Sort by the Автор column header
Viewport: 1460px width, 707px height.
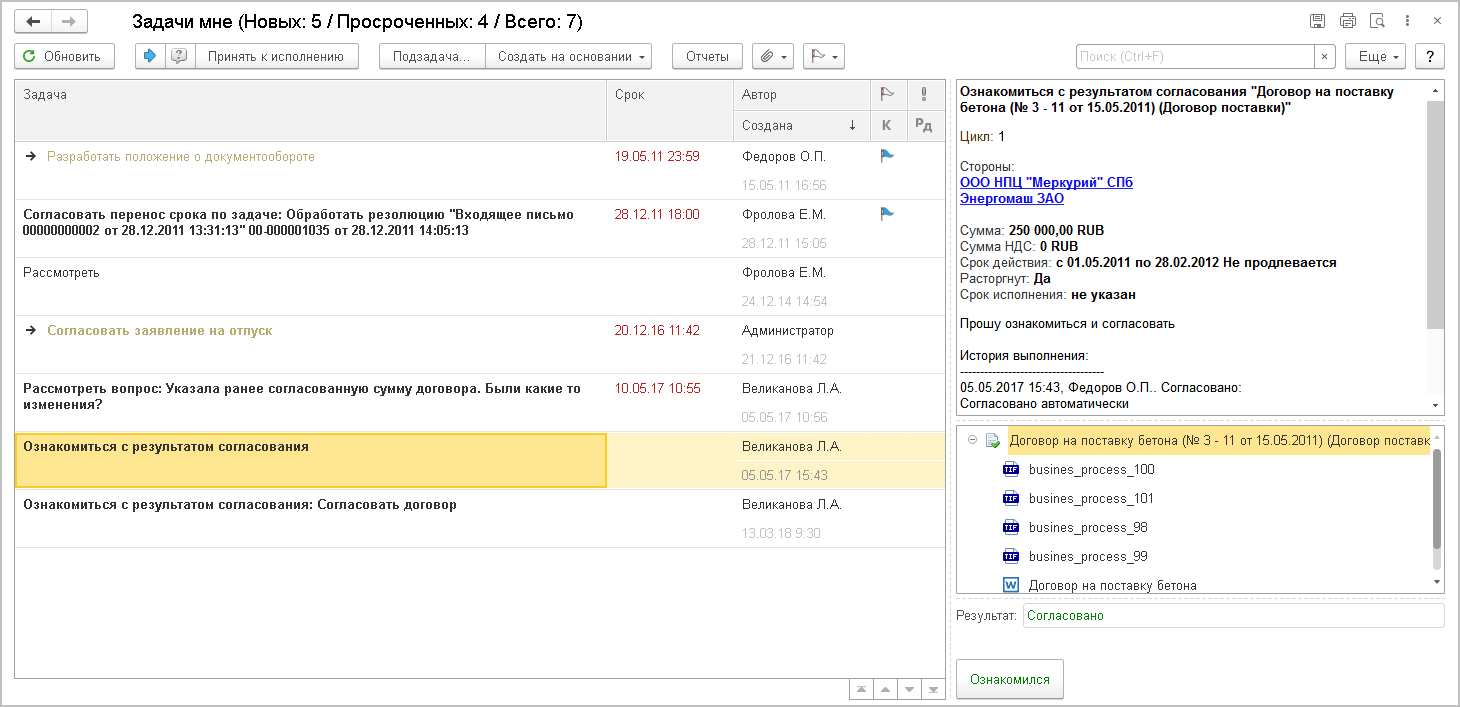pos(802,95)
